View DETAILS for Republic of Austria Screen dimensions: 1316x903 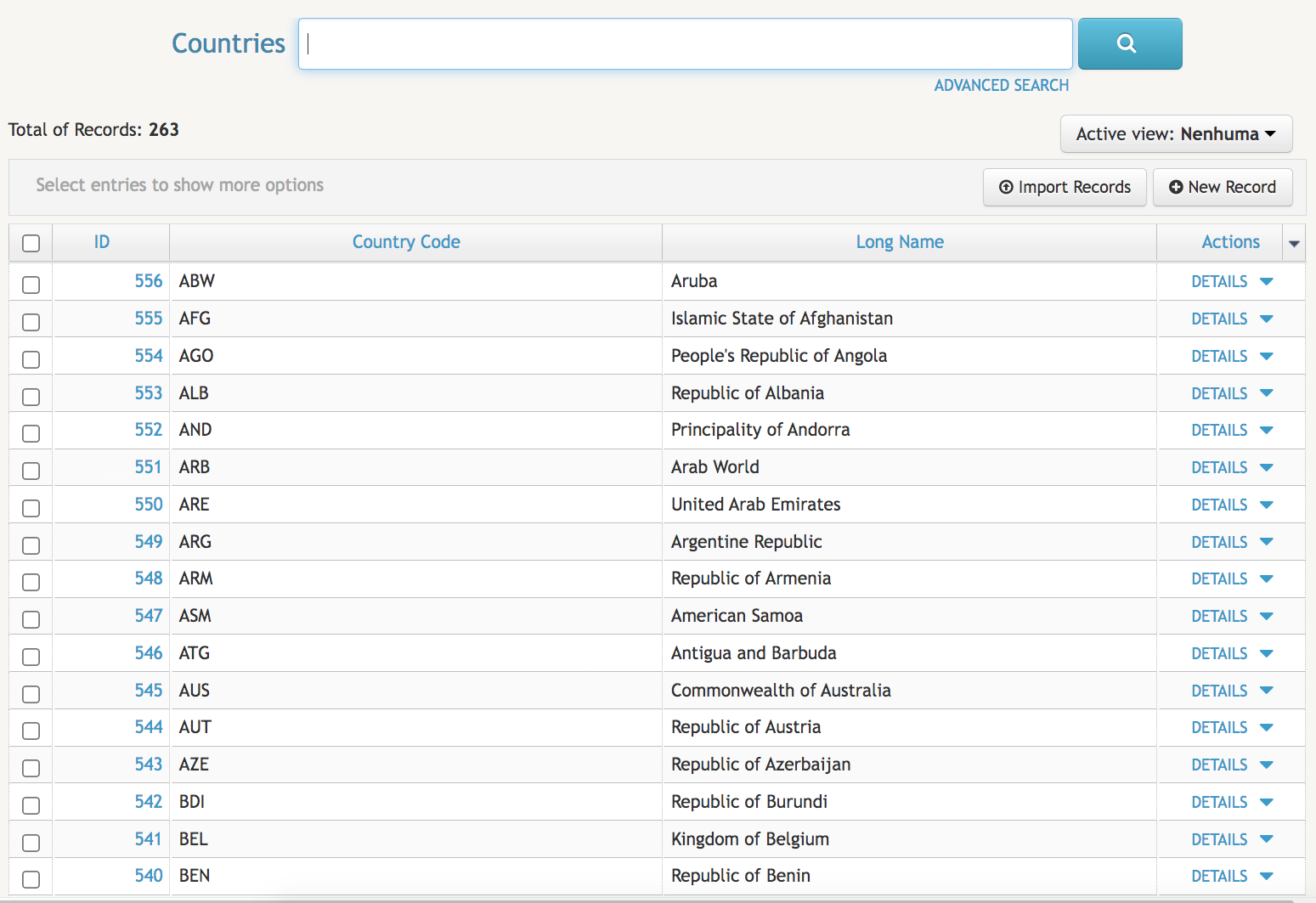point(1219,727)
